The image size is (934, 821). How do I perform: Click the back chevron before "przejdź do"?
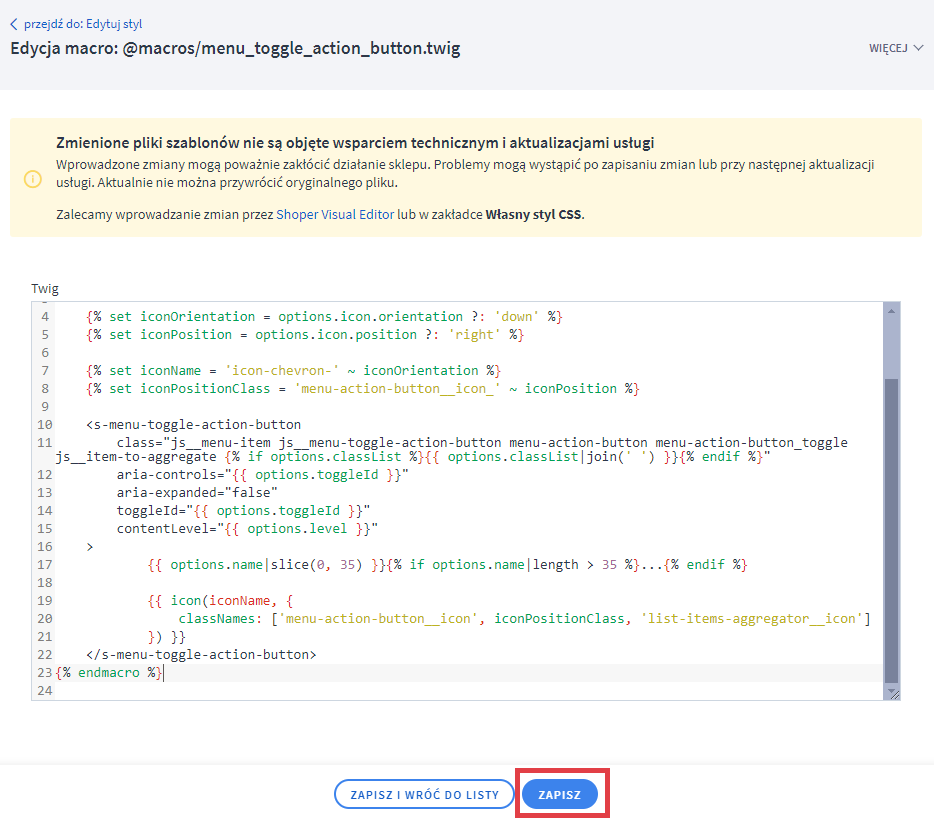tap(14, 24)
